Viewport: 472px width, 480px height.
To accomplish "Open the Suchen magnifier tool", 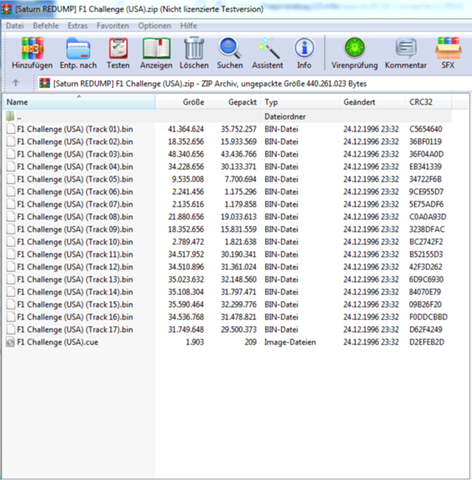I will (230, 48).
